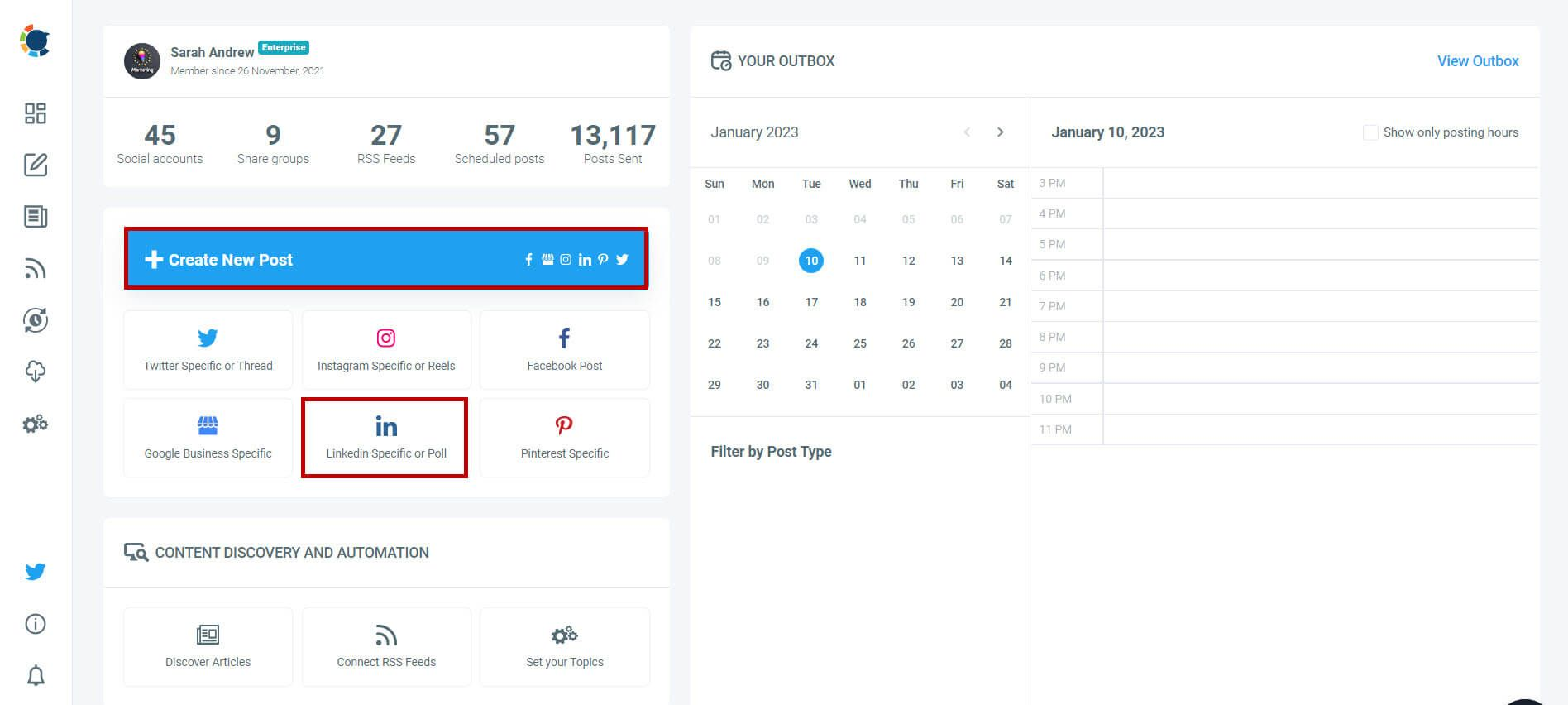This screenshot has width=1568, height=705.
Task: Open View Outbox link
Action: [x=1478, y=61]
